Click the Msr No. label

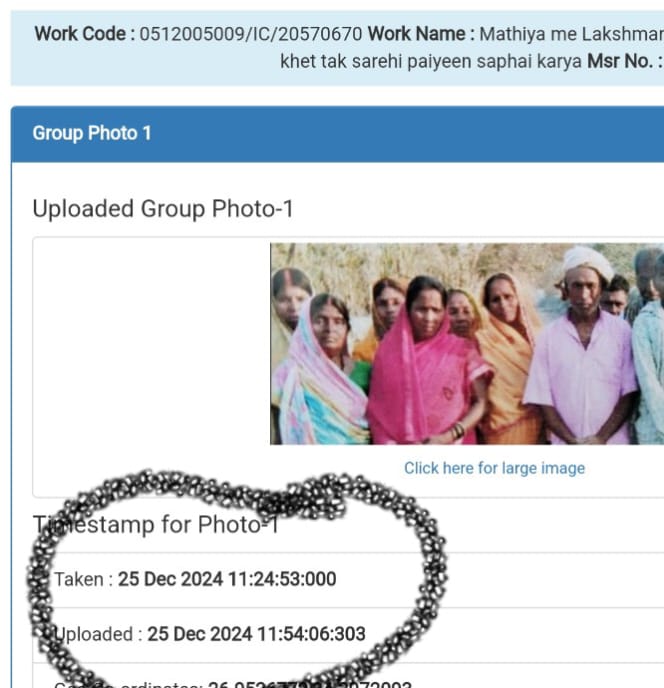click(x=625, y=61)
